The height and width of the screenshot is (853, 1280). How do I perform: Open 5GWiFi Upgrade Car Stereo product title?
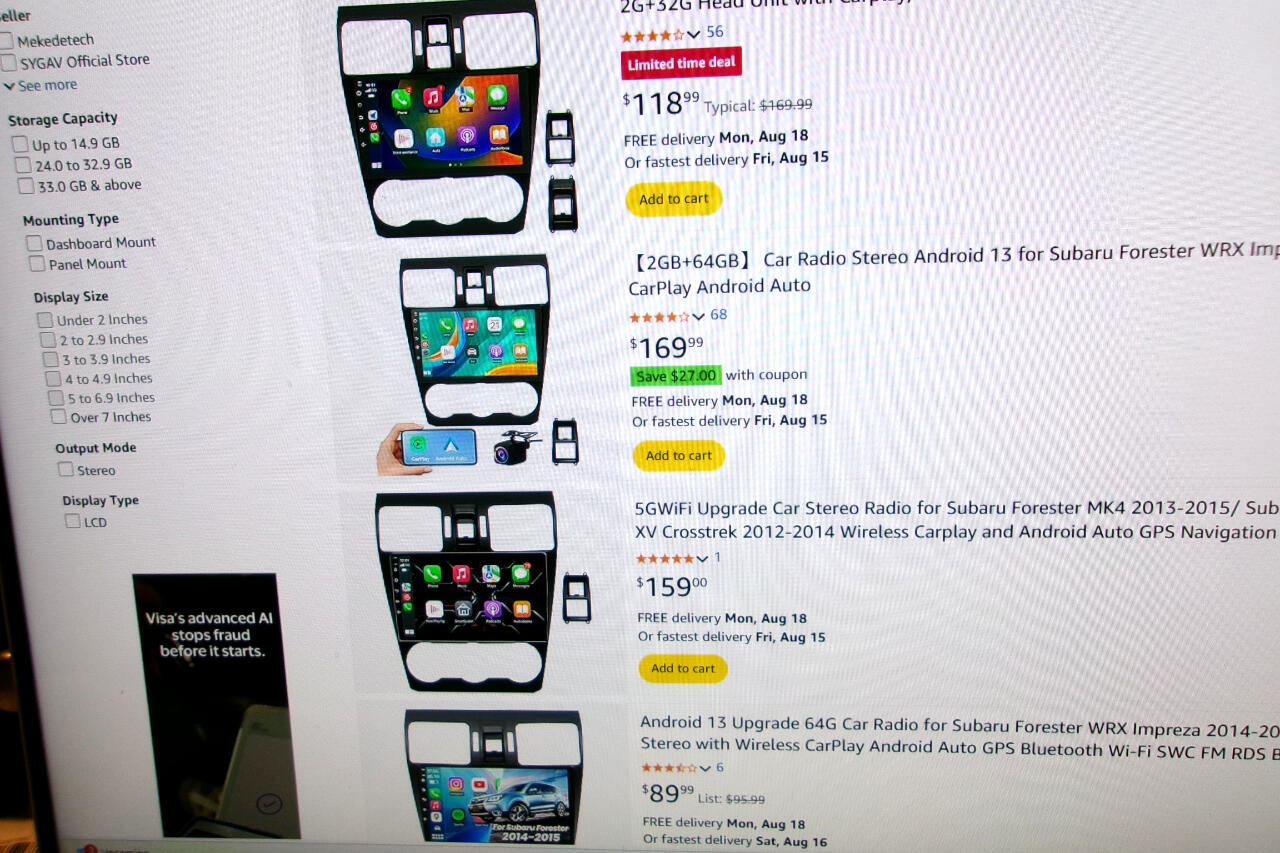coord(957,520)
